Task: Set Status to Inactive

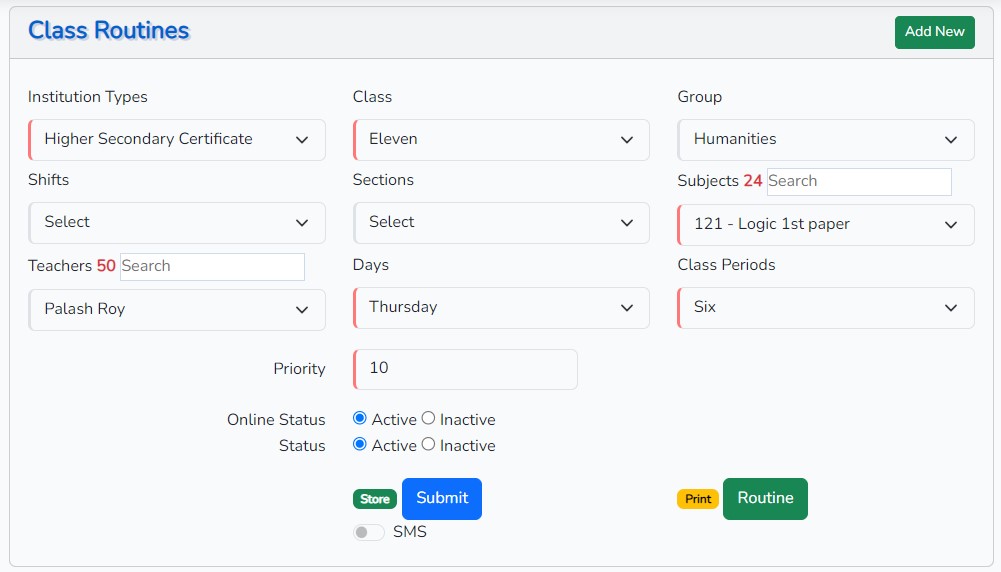Action: 428,445
